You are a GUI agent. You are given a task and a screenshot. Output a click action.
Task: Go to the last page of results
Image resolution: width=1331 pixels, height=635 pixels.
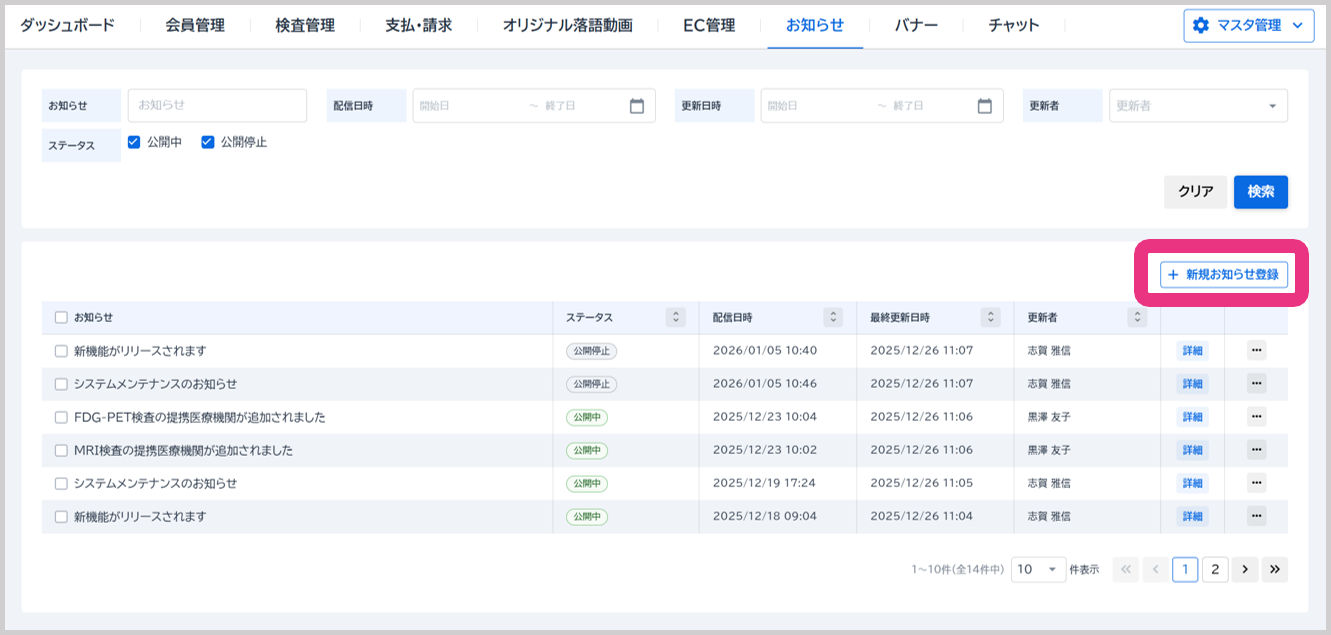click(1275, 569)
